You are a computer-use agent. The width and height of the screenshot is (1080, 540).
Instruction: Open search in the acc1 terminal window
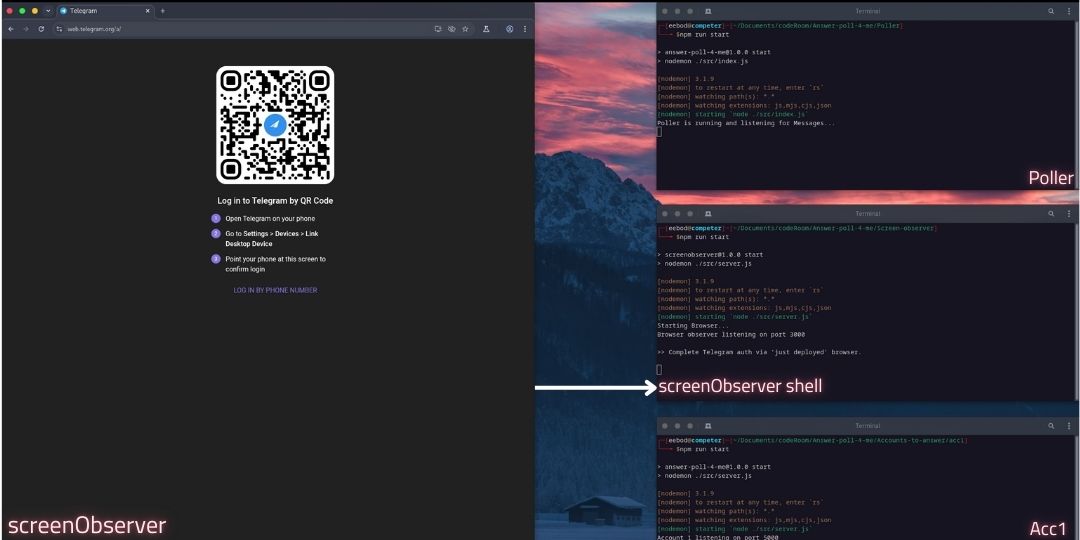(1051, 426)
